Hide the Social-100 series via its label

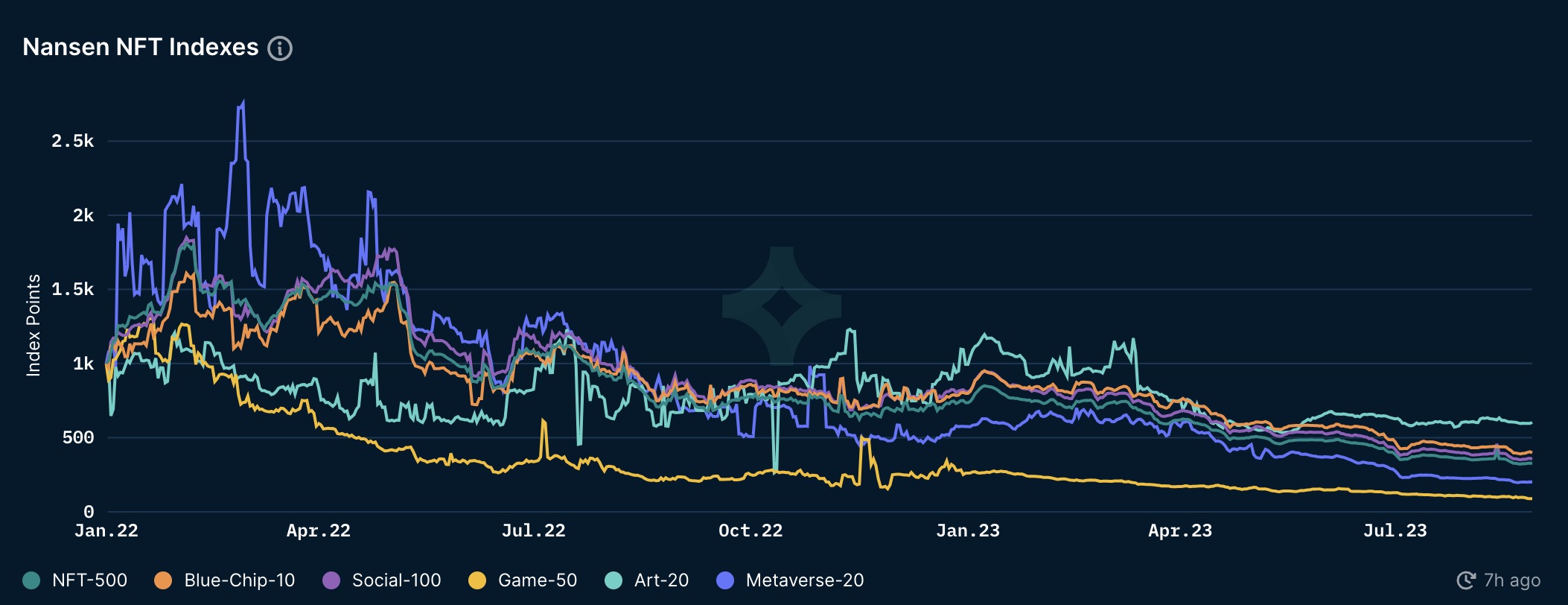(x=396, y=580)
